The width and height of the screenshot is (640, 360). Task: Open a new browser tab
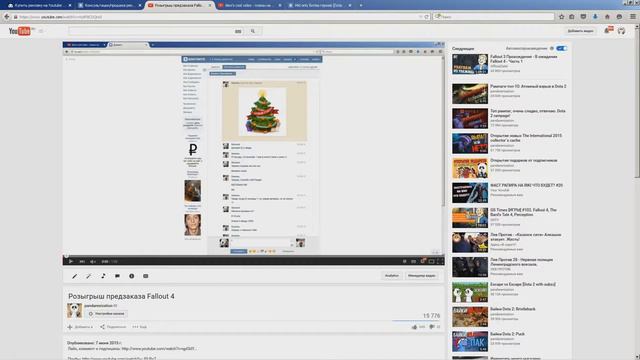point(361,5)
